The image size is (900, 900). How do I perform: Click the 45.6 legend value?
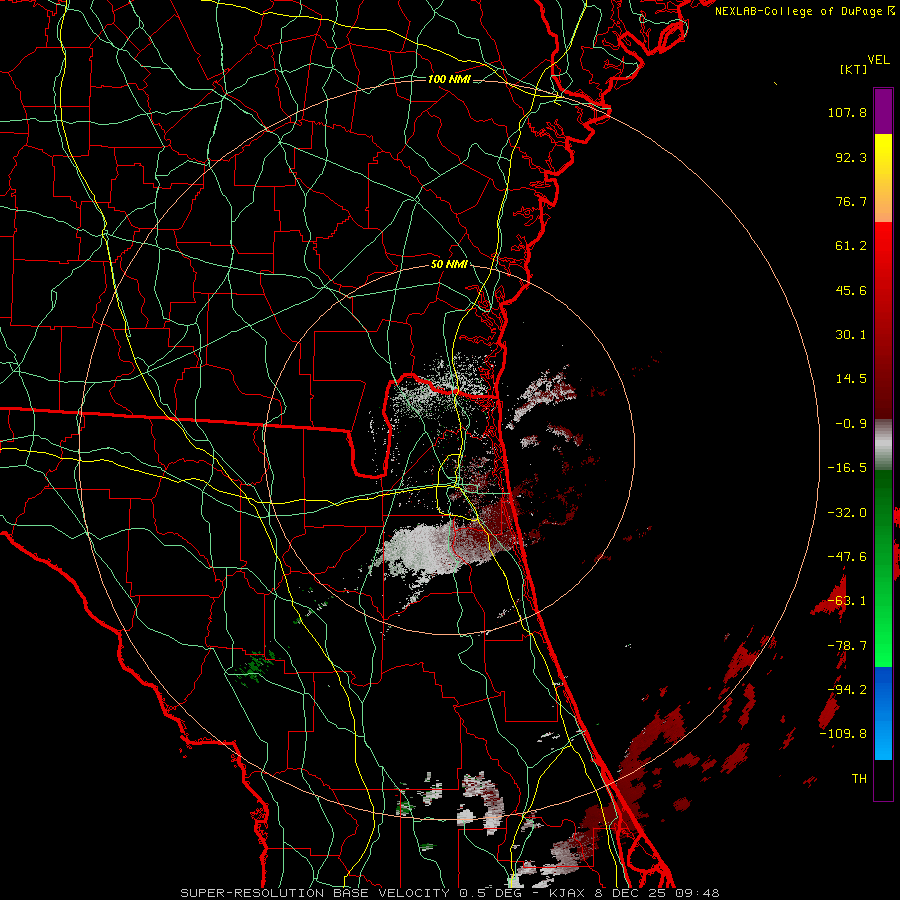(851, 290)
